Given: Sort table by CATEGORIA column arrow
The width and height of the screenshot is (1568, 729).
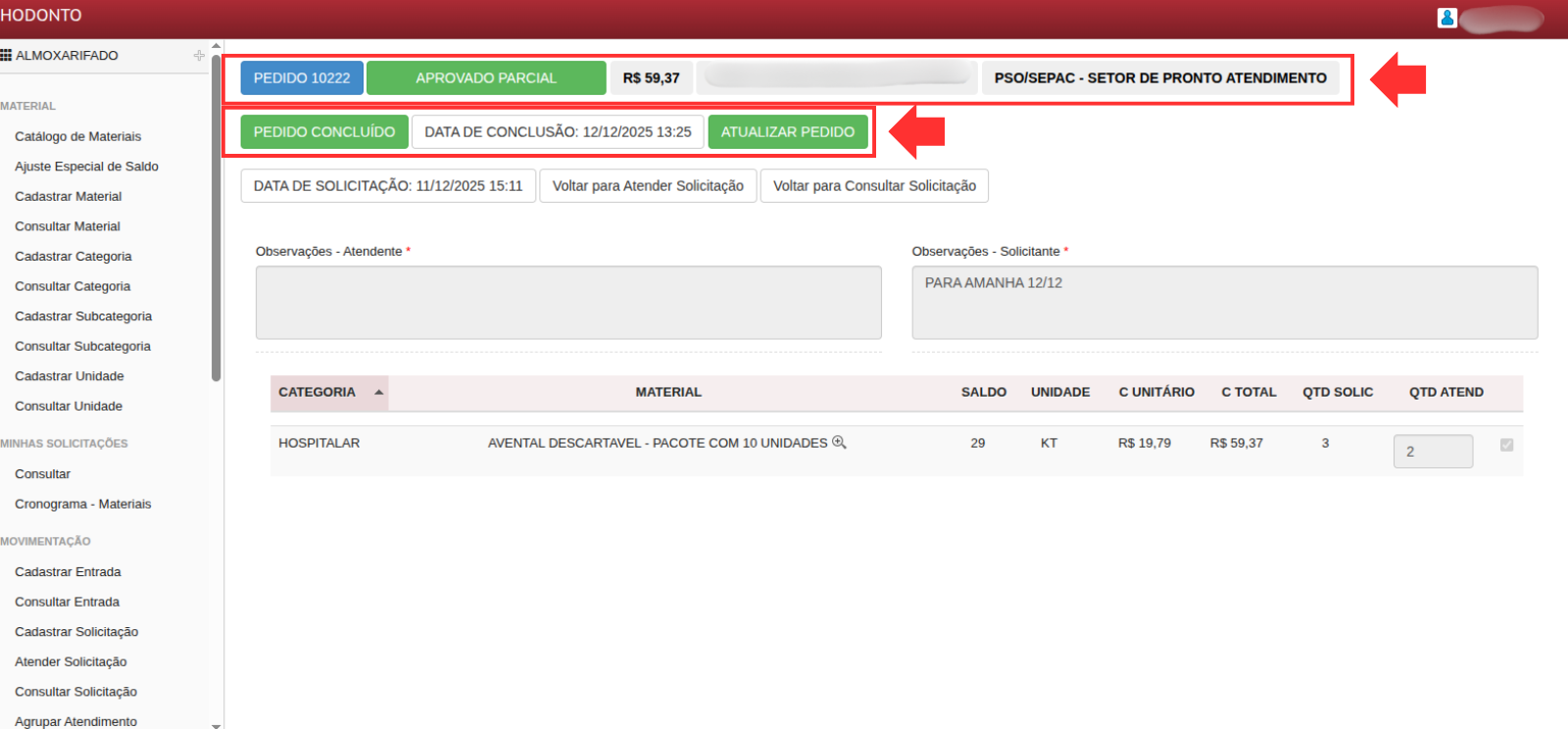Looking at the screenshot, I should [378, 392].
